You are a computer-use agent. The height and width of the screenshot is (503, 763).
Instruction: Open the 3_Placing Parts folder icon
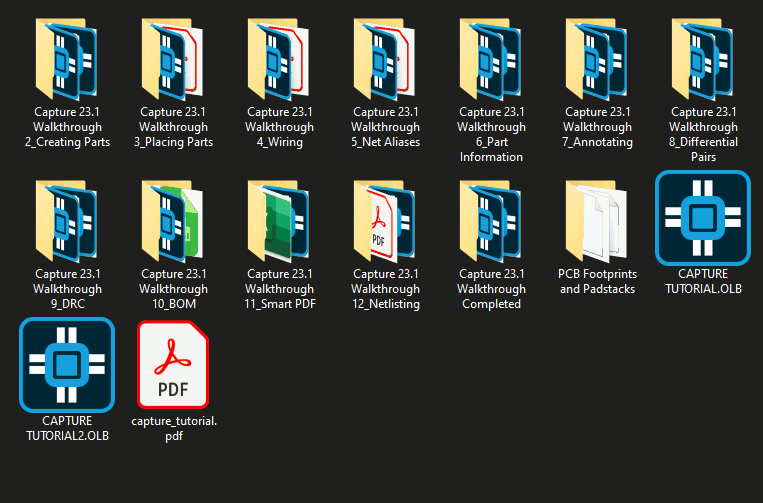pyautogui.click(x=173, y=59)
